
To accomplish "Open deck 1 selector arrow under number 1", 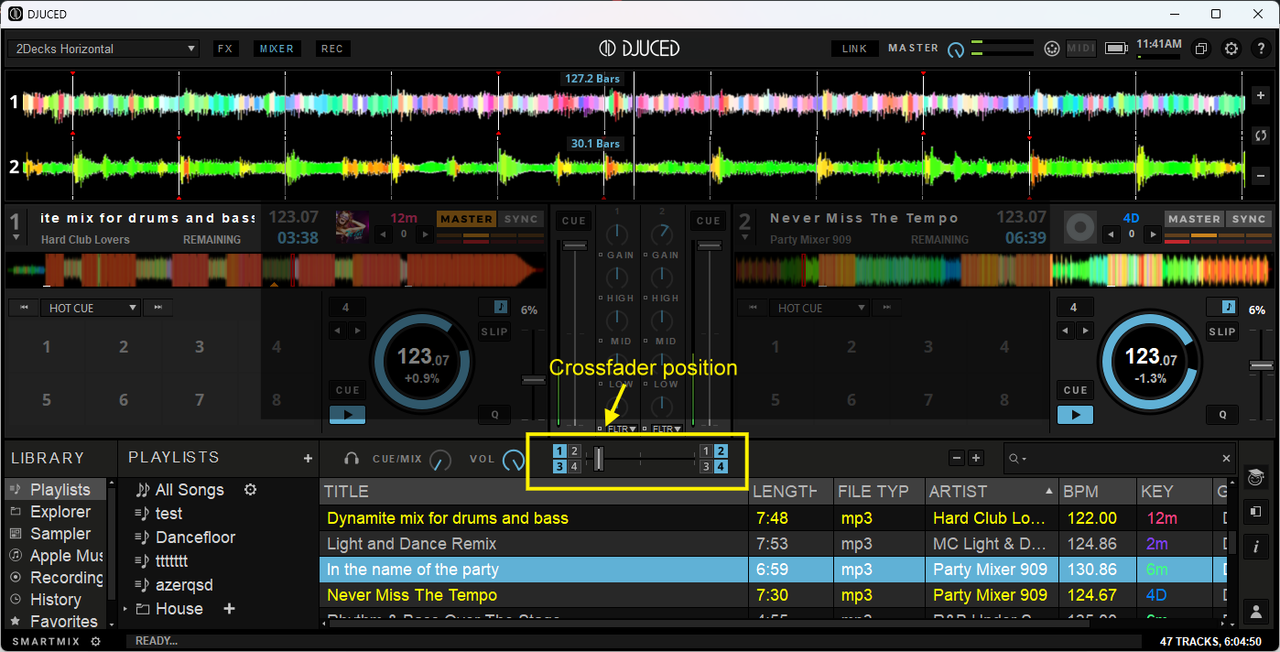I will [x=14, y=237].
